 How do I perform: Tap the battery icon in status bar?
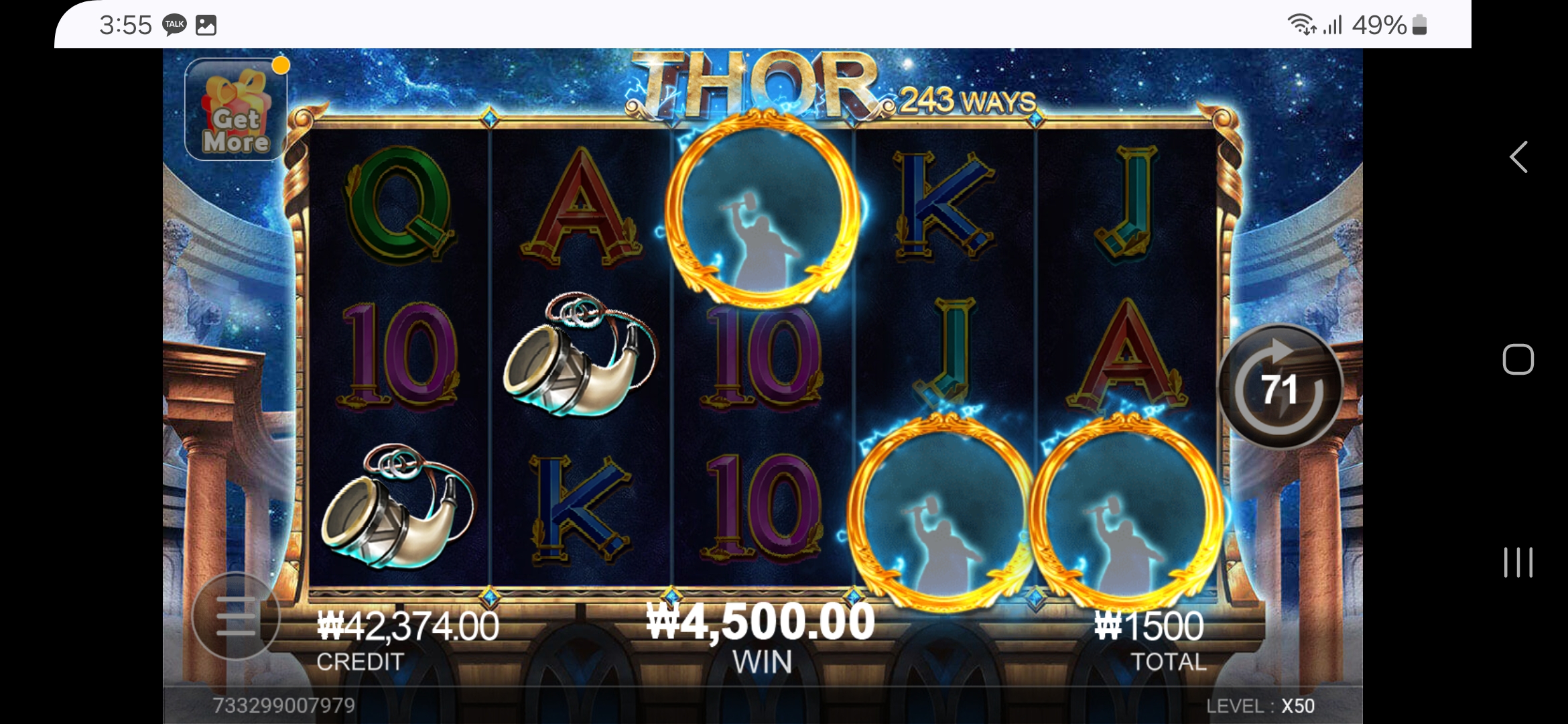click(x=1419, y=25)
